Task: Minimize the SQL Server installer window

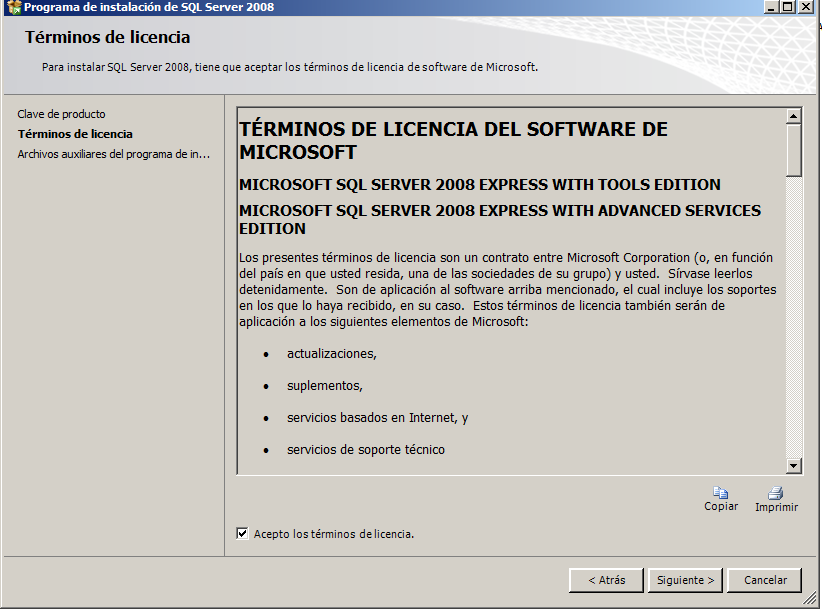Action: (773, 8)
